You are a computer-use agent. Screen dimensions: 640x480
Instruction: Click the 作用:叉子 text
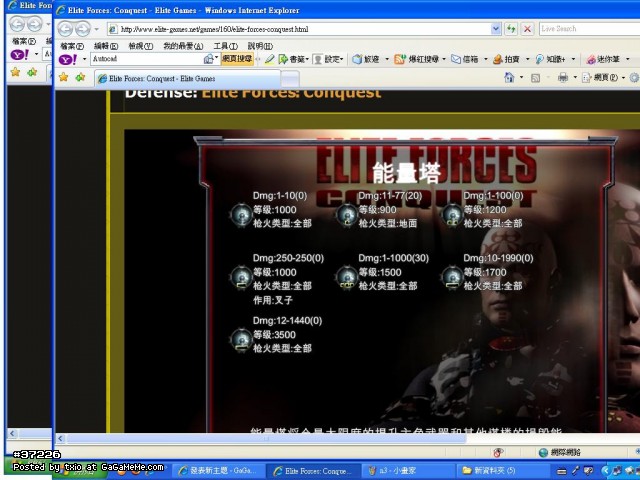coord(273,300)
